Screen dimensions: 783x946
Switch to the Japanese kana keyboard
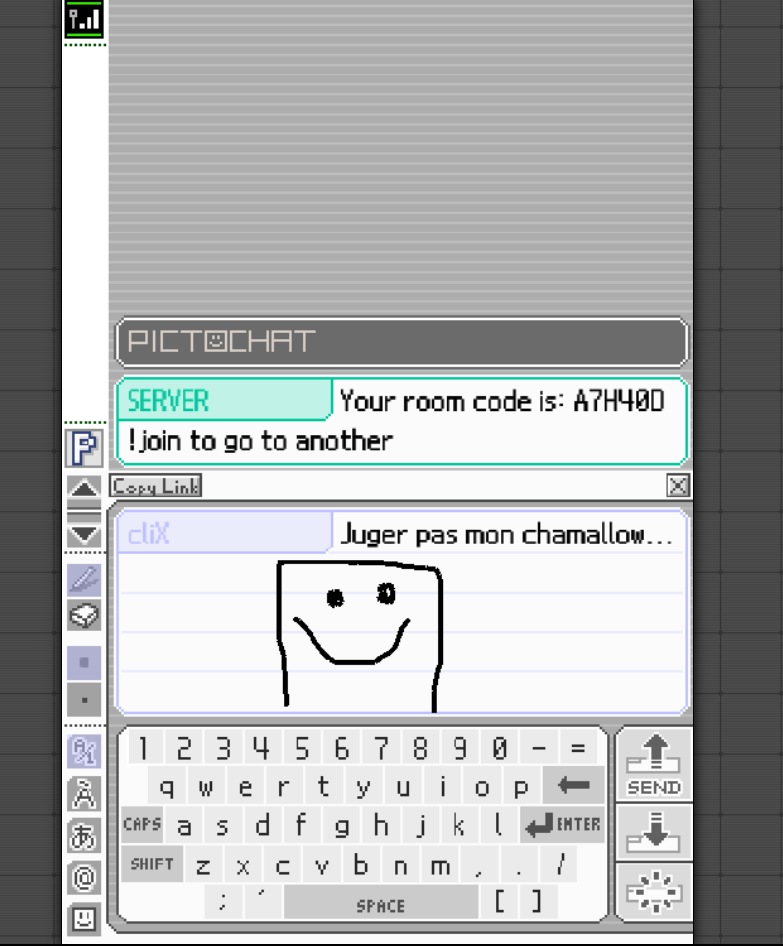[x=84, y=836]
